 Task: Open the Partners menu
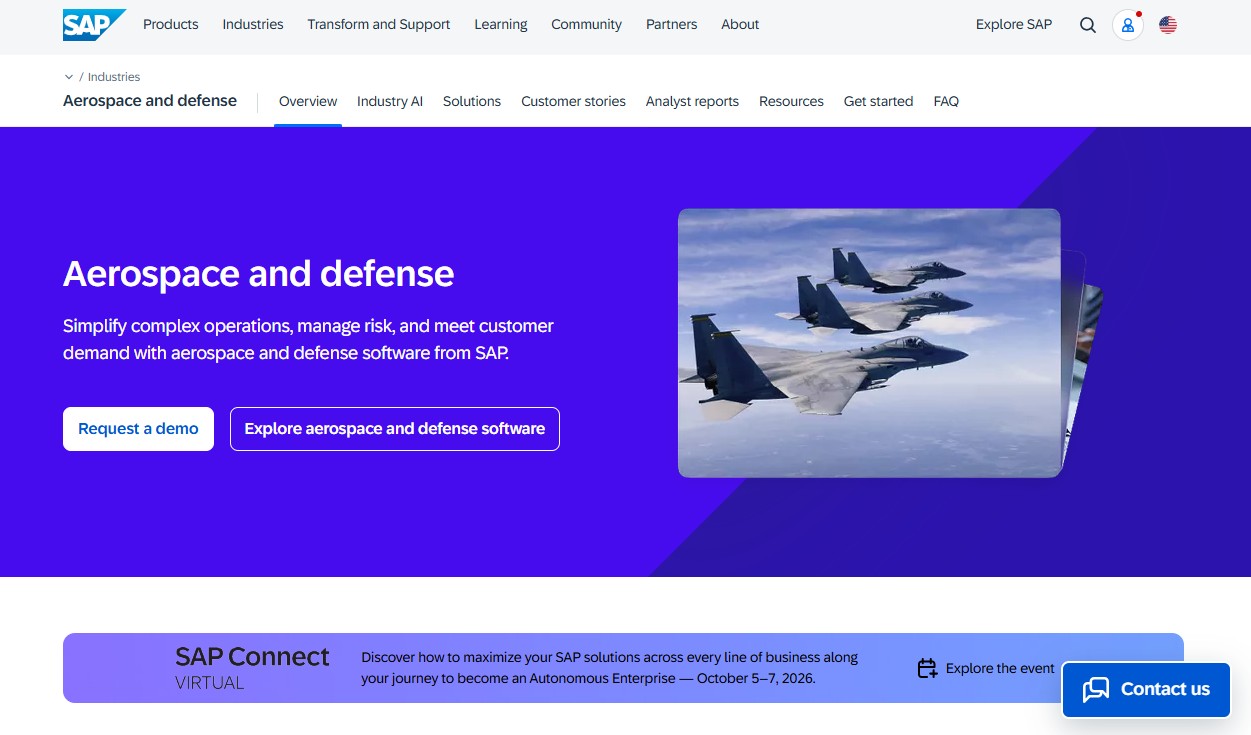tap(672, 24)
